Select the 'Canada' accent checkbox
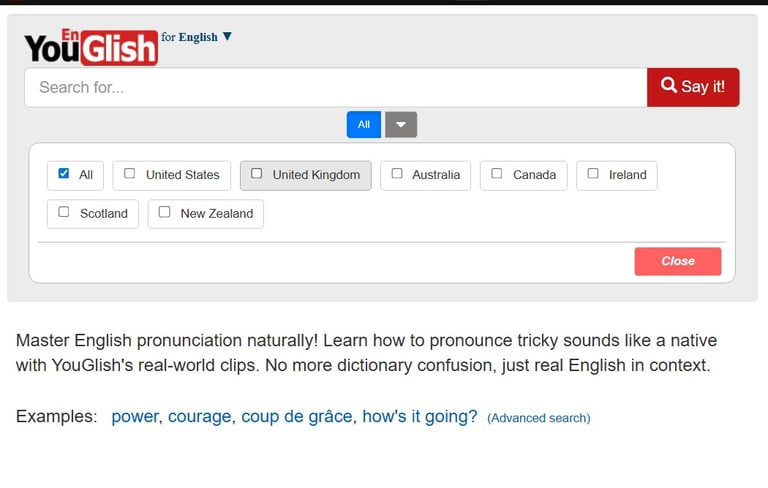 tap(497, 173)
